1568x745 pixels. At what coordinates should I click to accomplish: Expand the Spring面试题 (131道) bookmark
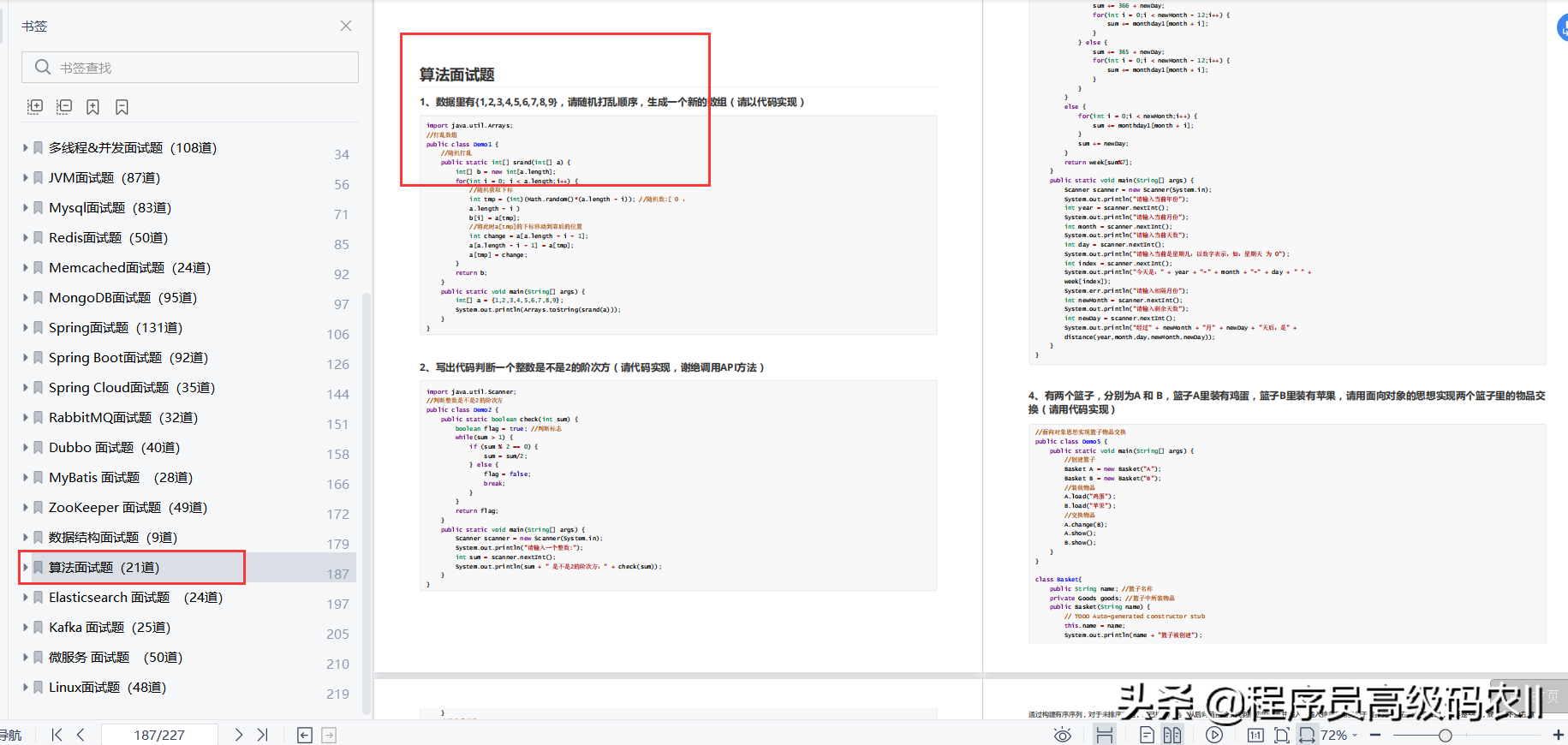point(26,327)
